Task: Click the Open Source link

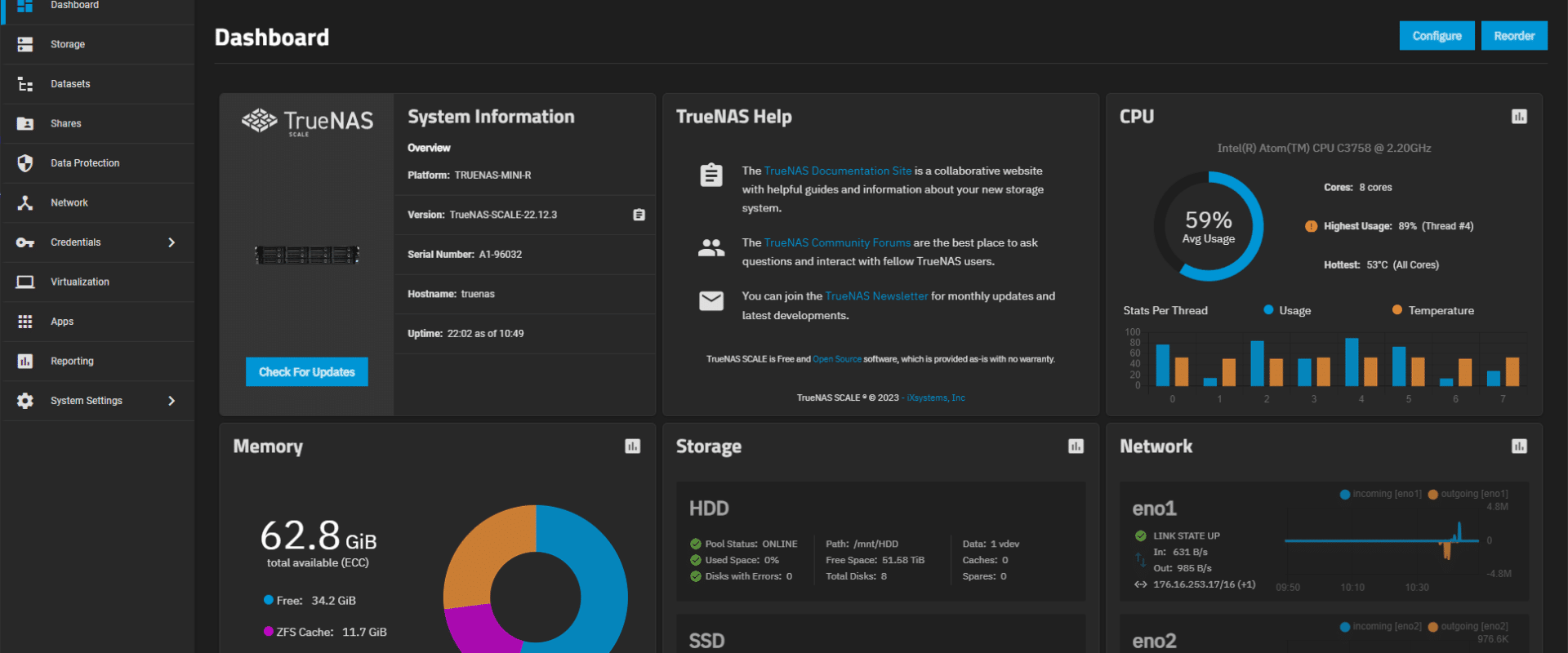Action: click(x=837, y=359)
